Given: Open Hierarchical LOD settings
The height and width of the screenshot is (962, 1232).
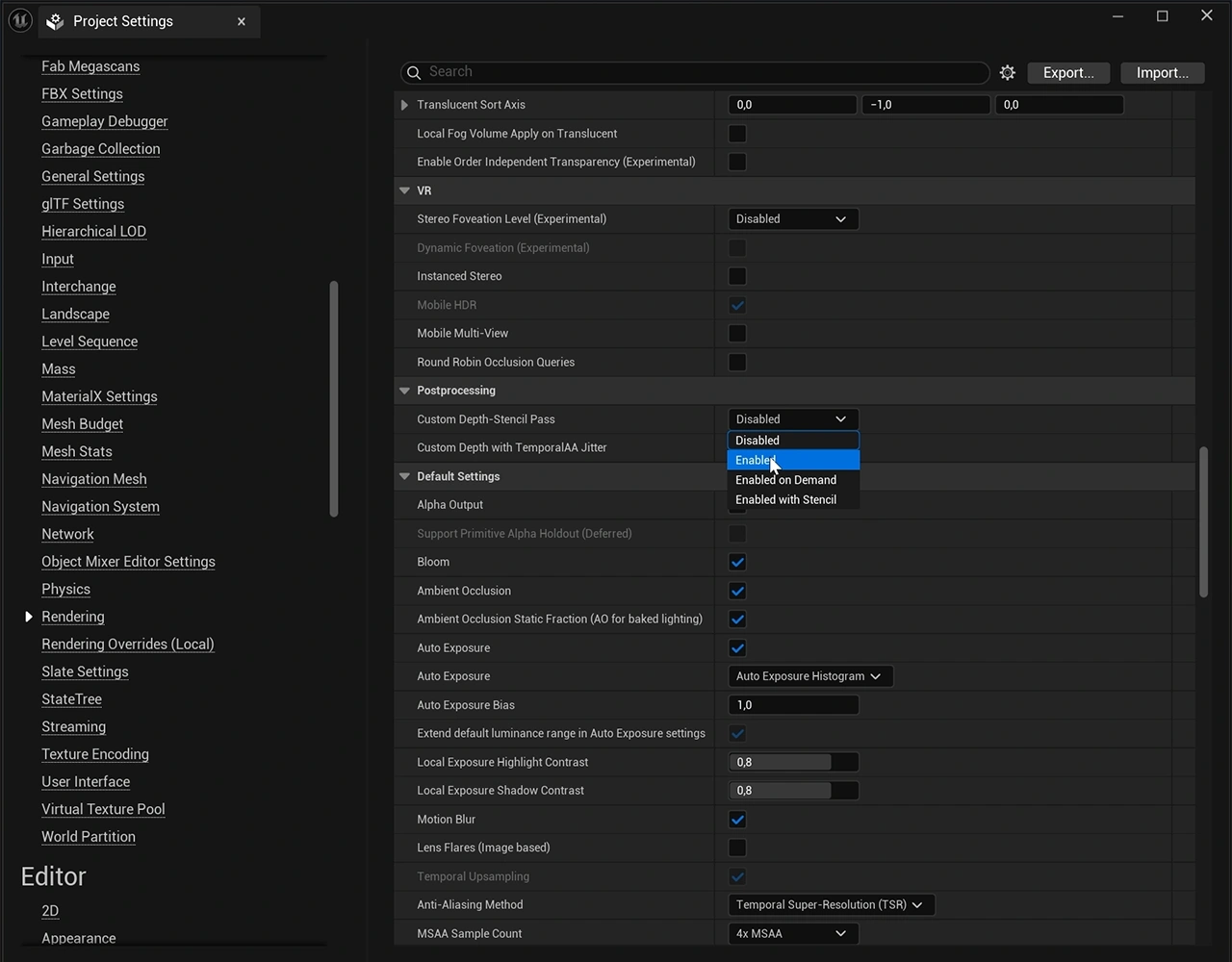Looking at the screenshot, I should tap(94, 232).
